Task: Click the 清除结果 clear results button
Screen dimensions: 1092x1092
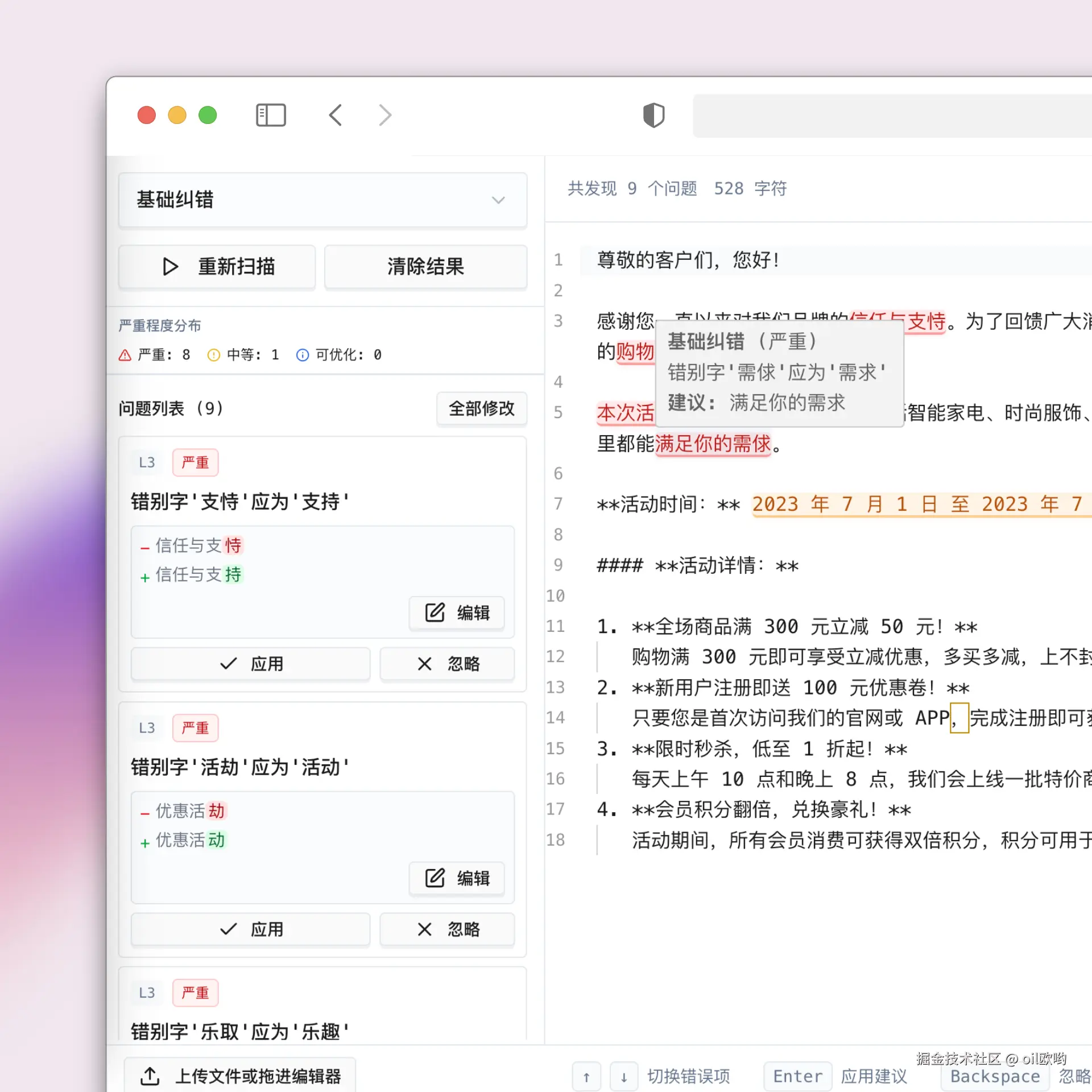Action: point(425,267)
